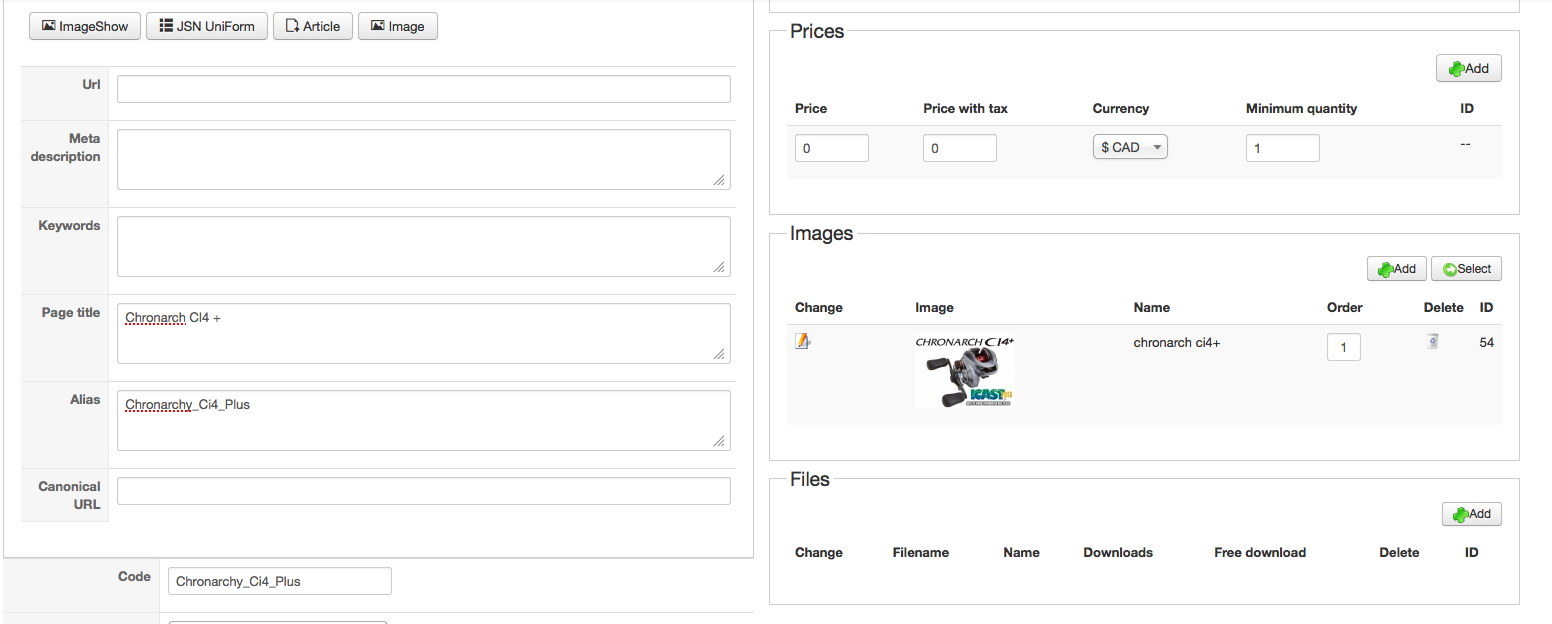Click Select button in Images section
The width and height of the screenshot is (1552, 624).
(x=1466, y=269)
